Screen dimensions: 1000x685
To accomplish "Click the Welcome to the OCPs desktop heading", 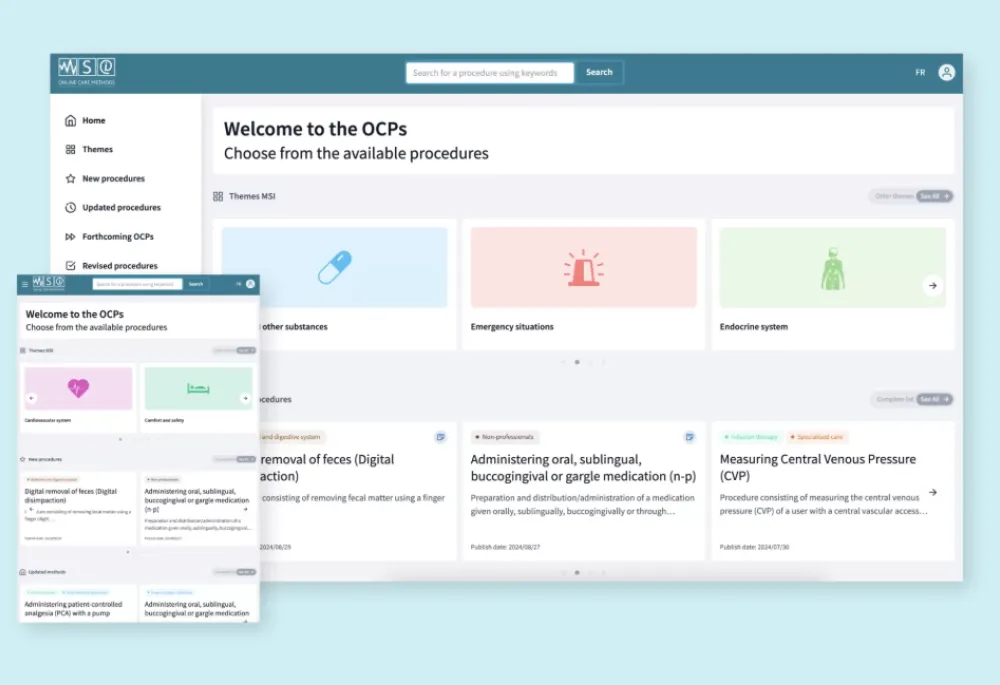I will point(315,129).
